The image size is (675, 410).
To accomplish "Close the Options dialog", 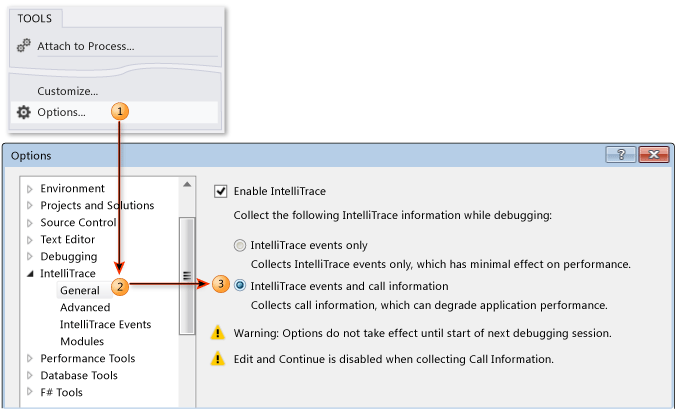I will coord(653,155).
